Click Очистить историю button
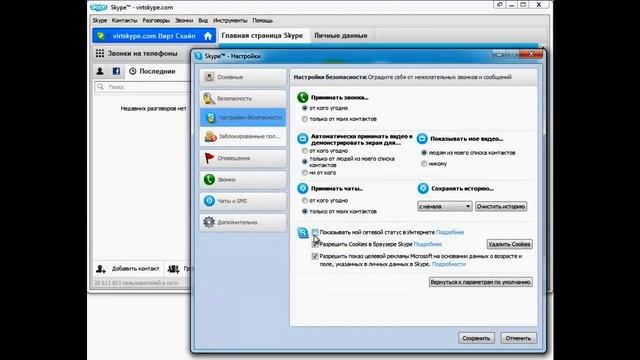This screenshot has height=360, width=640. coord(501,207)
